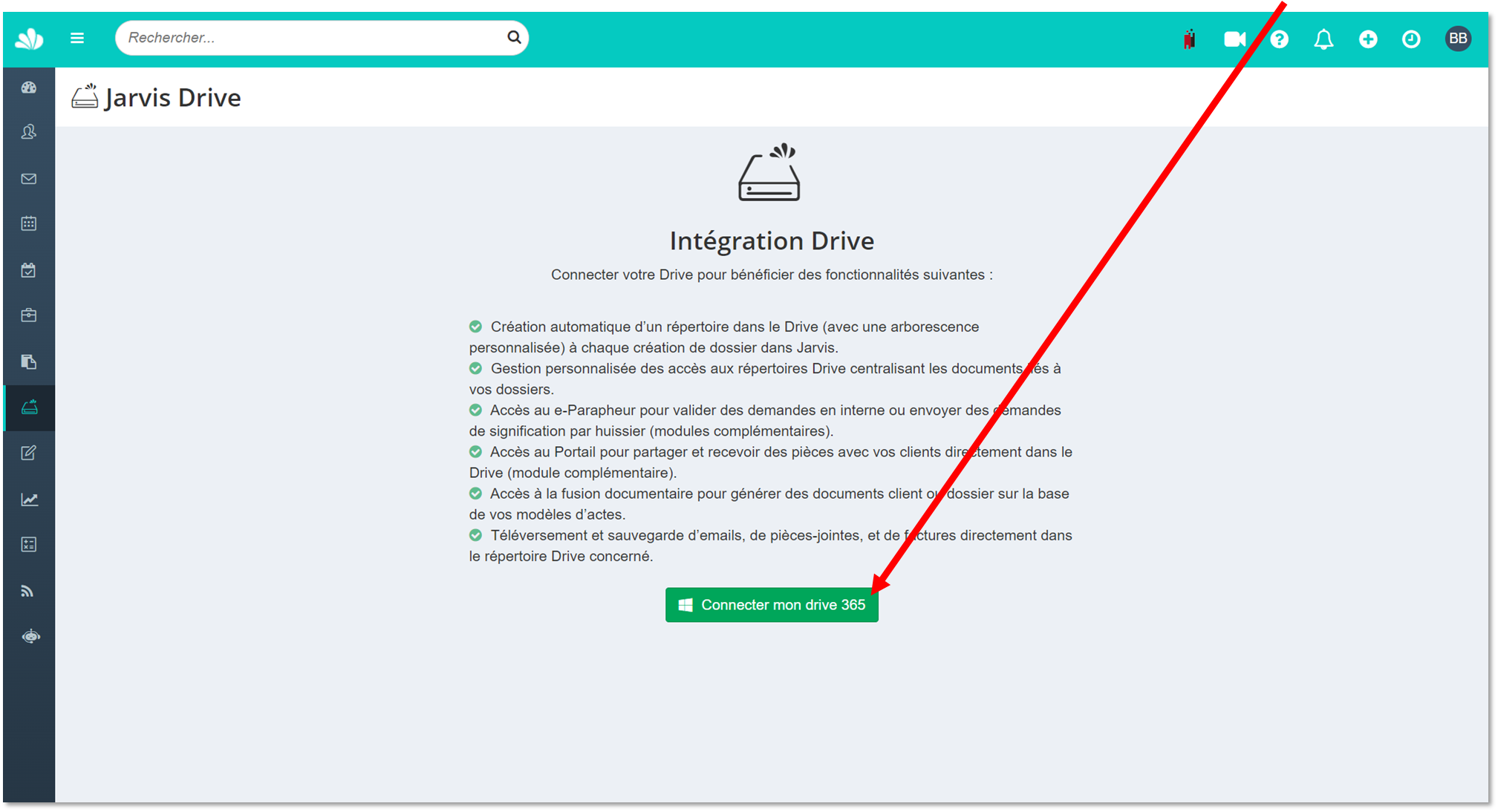Open the documents copy sidebar icon

pyautogui.click(x=29, y=361)
